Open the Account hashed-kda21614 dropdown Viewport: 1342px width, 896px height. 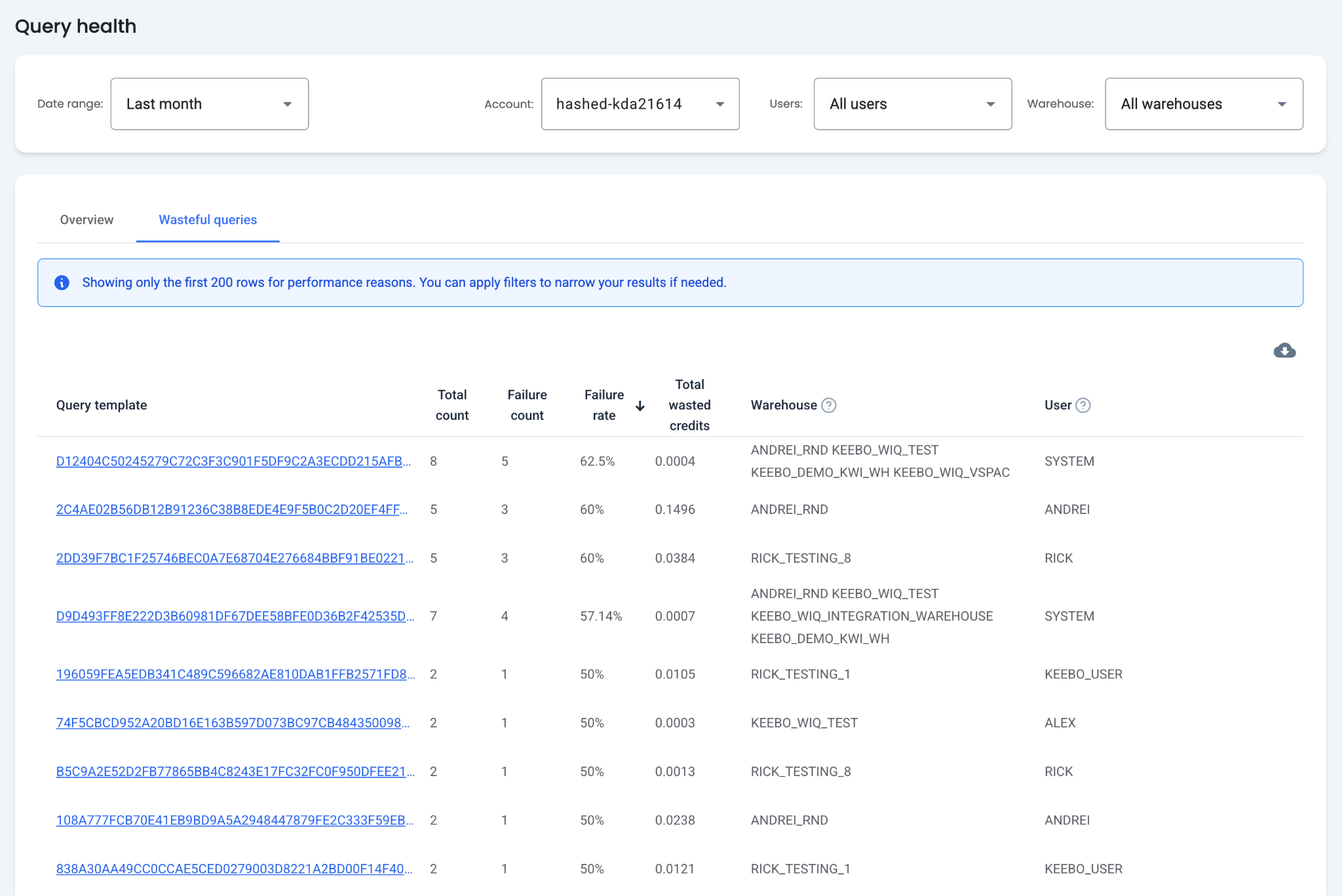(x=640, y=104)
